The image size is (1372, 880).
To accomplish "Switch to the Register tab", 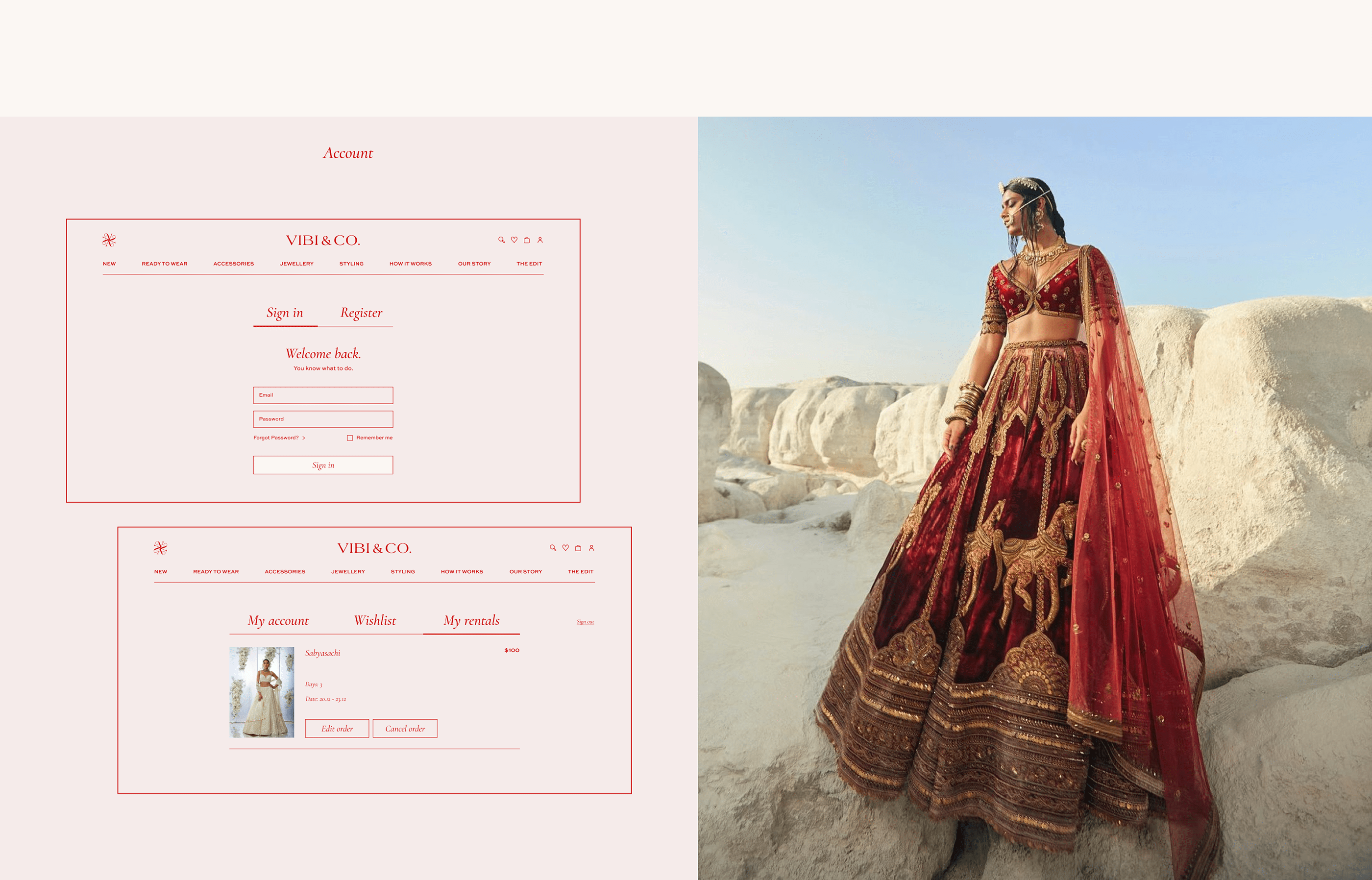I will point(361,313).
